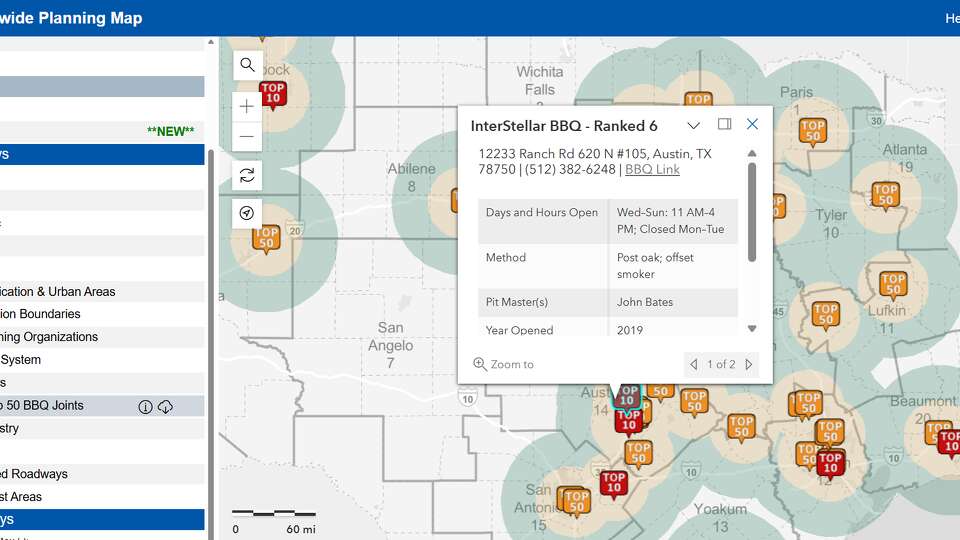Screen dimensions: 960x540
Task: Collapse the InterStellar BBQ popup chevron
Action: tap(693, 125)
